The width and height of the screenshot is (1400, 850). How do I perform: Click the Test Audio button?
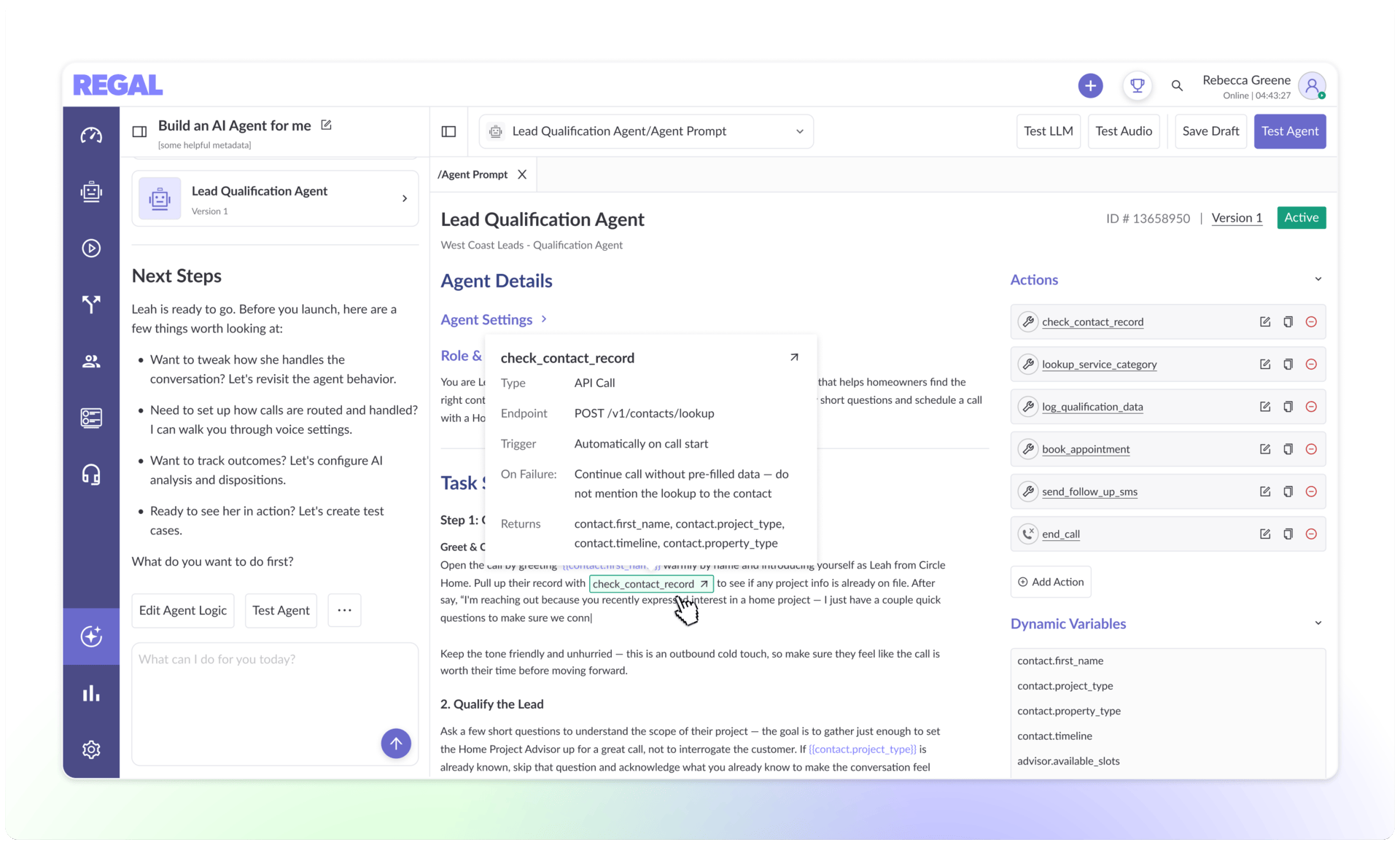1124,132
